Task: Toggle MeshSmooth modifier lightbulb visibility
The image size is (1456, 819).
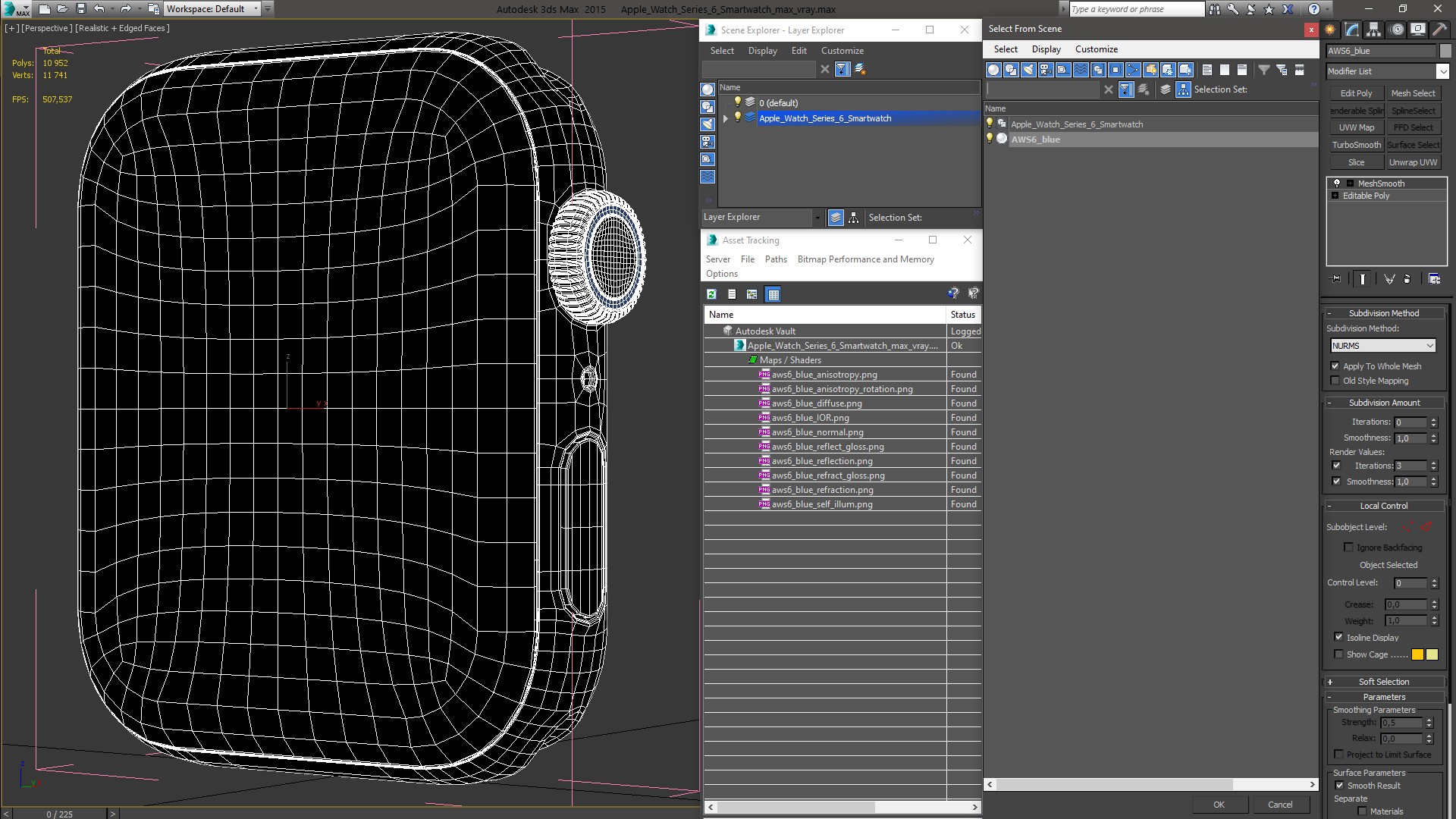Action: point(1337,184)
